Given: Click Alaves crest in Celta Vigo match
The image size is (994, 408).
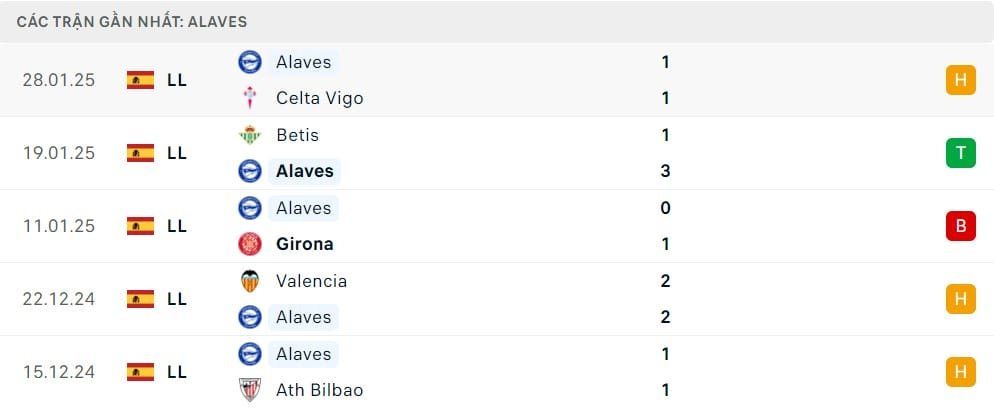Looking at the screenshot, I should point(249,62).
